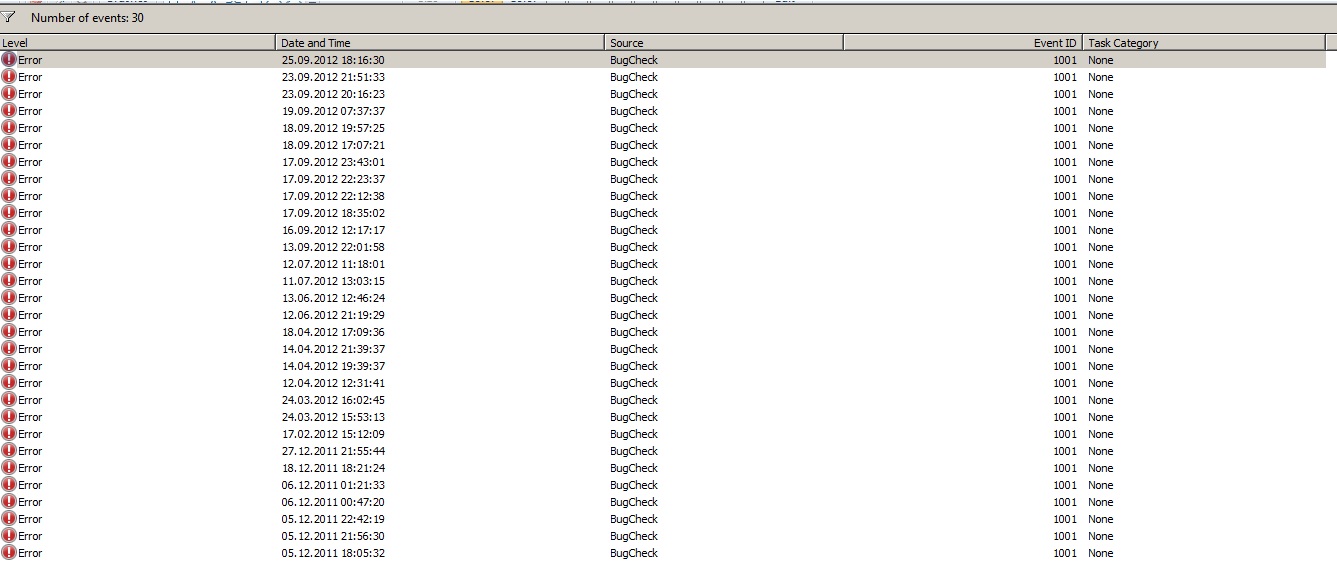
Task: Sort by Date and Time column header
Action: tap(441, 43)
